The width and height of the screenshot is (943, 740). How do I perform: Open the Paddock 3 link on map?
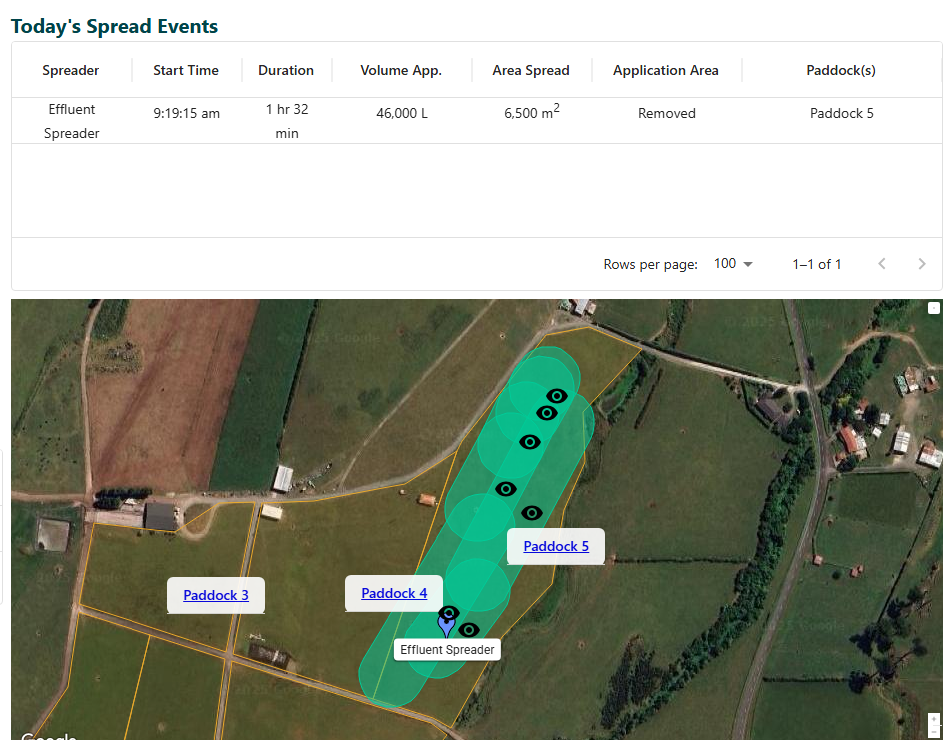click(216, 595)
